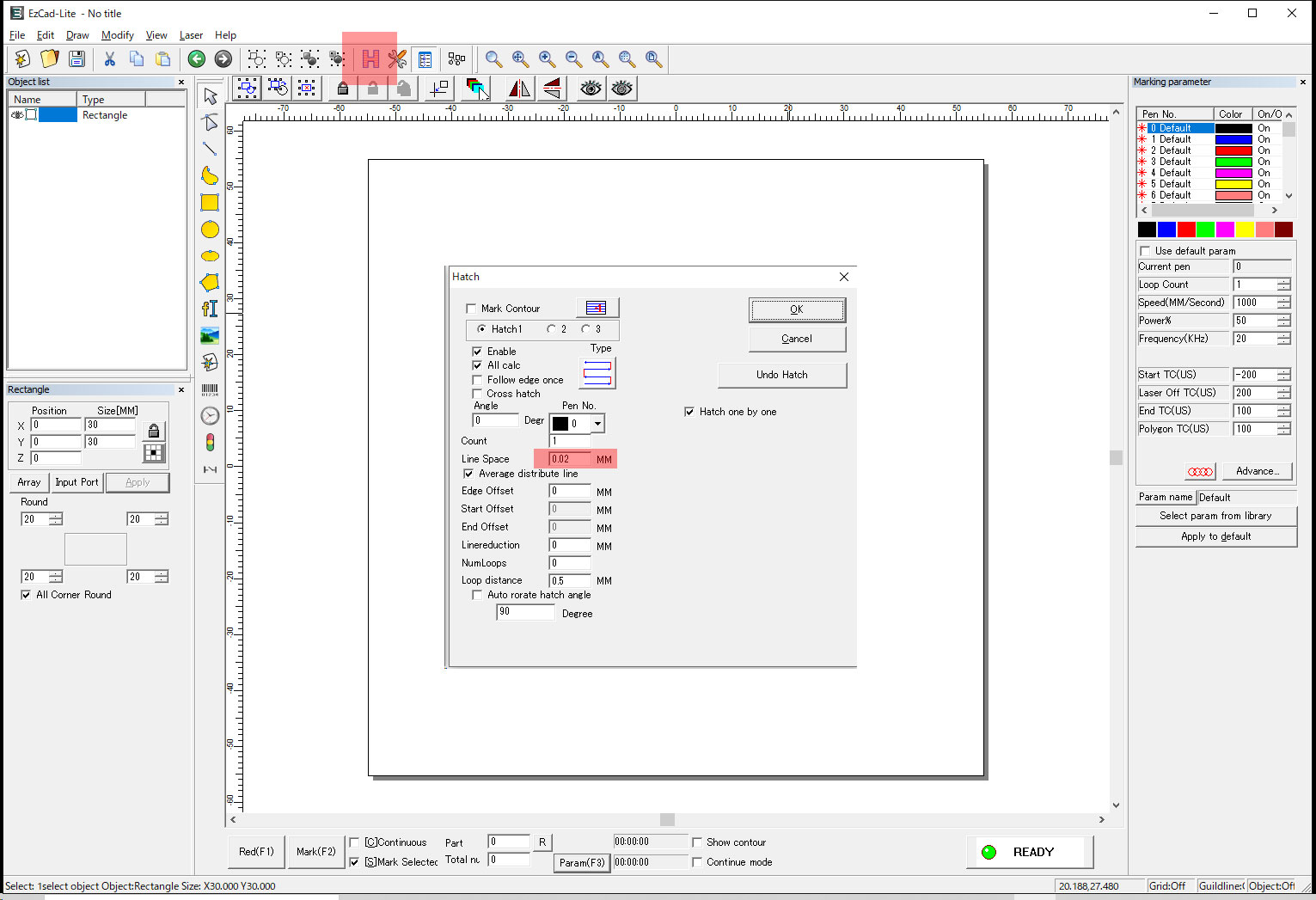
Task: Select the Text drawing tool
Action: 210,309
